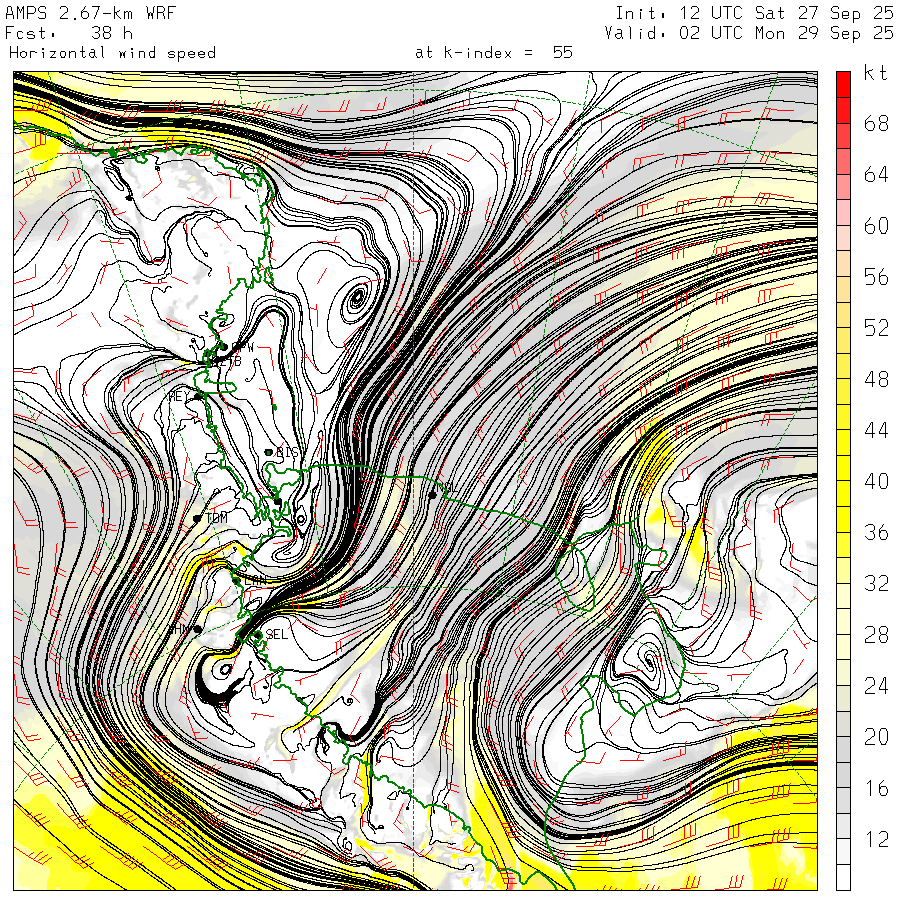Click the 'Horizontal wind speed' label
The height and width of the screenshot is (900, 900).
click(x=112, y=52)
